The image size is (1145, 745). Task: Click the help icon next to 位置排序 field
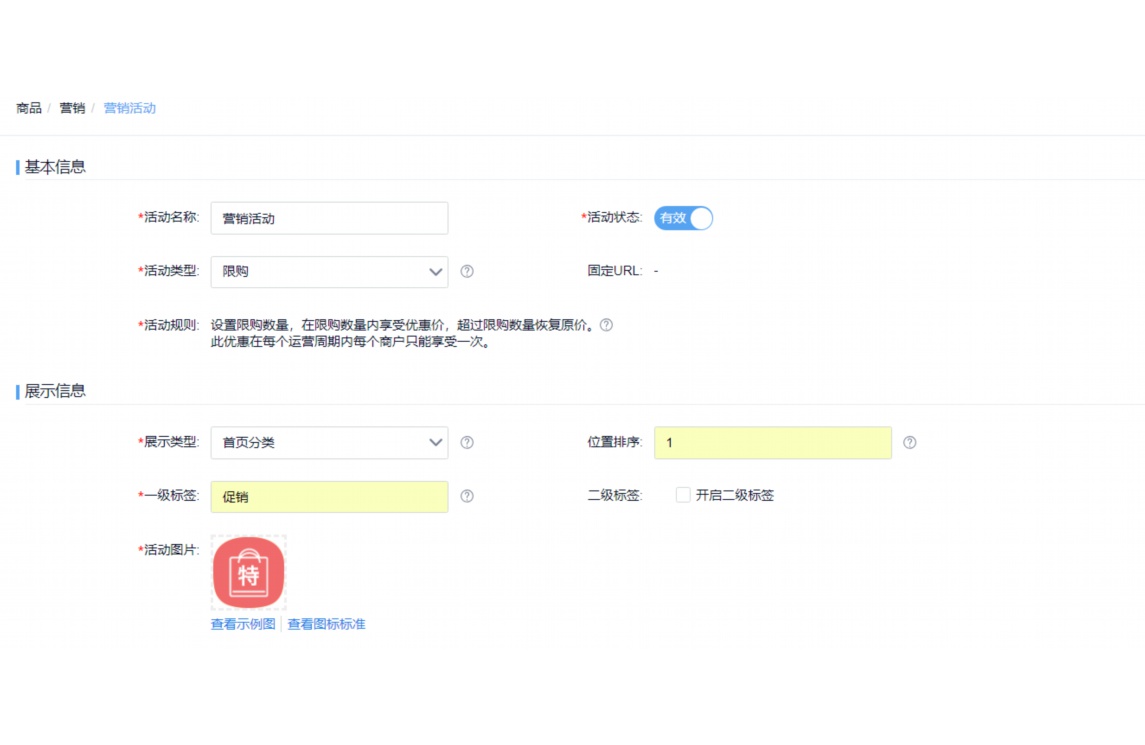(910, 442)
